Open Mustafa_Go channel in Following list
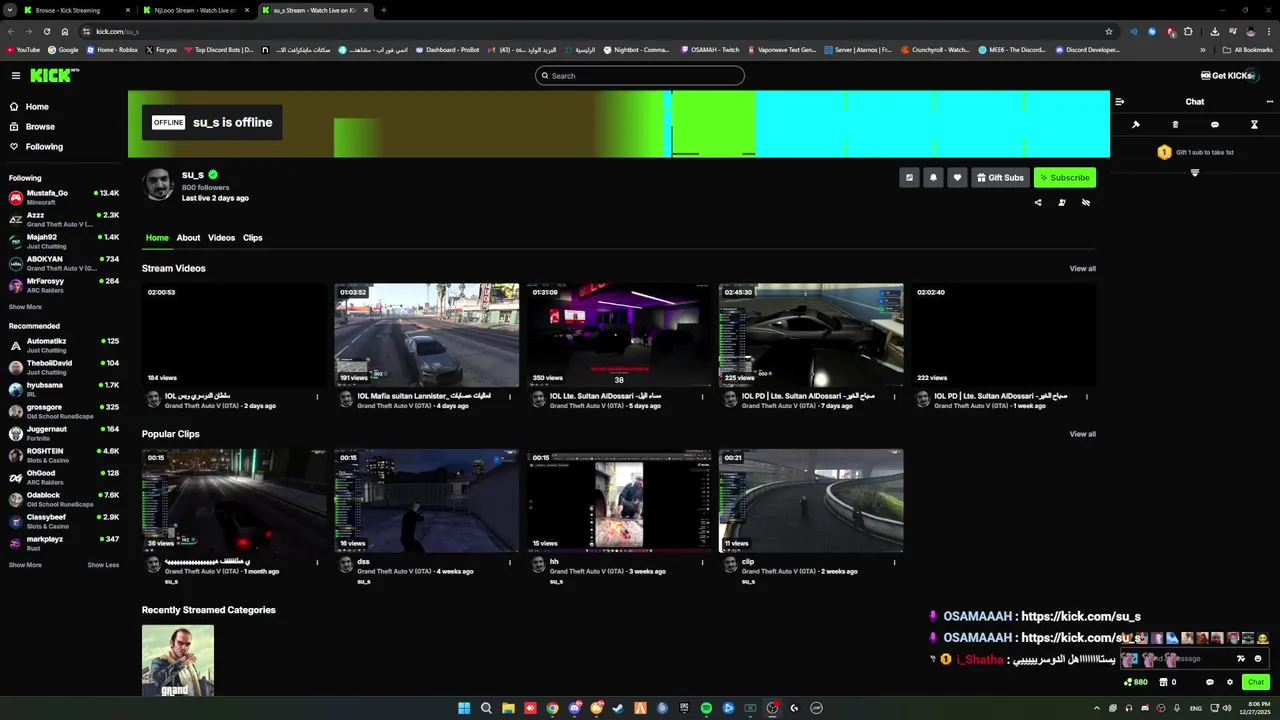The width and height of the screenshot is (1280, 720). click(64, 197)
